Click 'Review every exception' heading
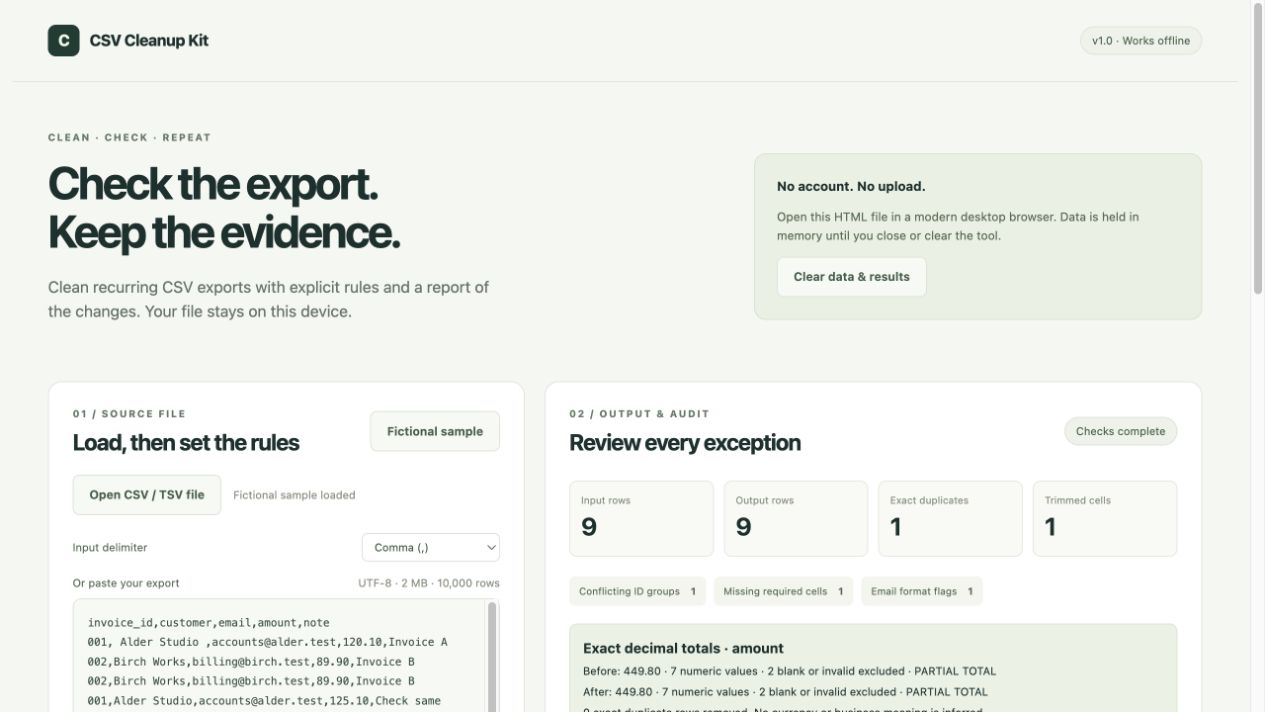This screenshot has width=1265, height=712. (x=685, y=443)
